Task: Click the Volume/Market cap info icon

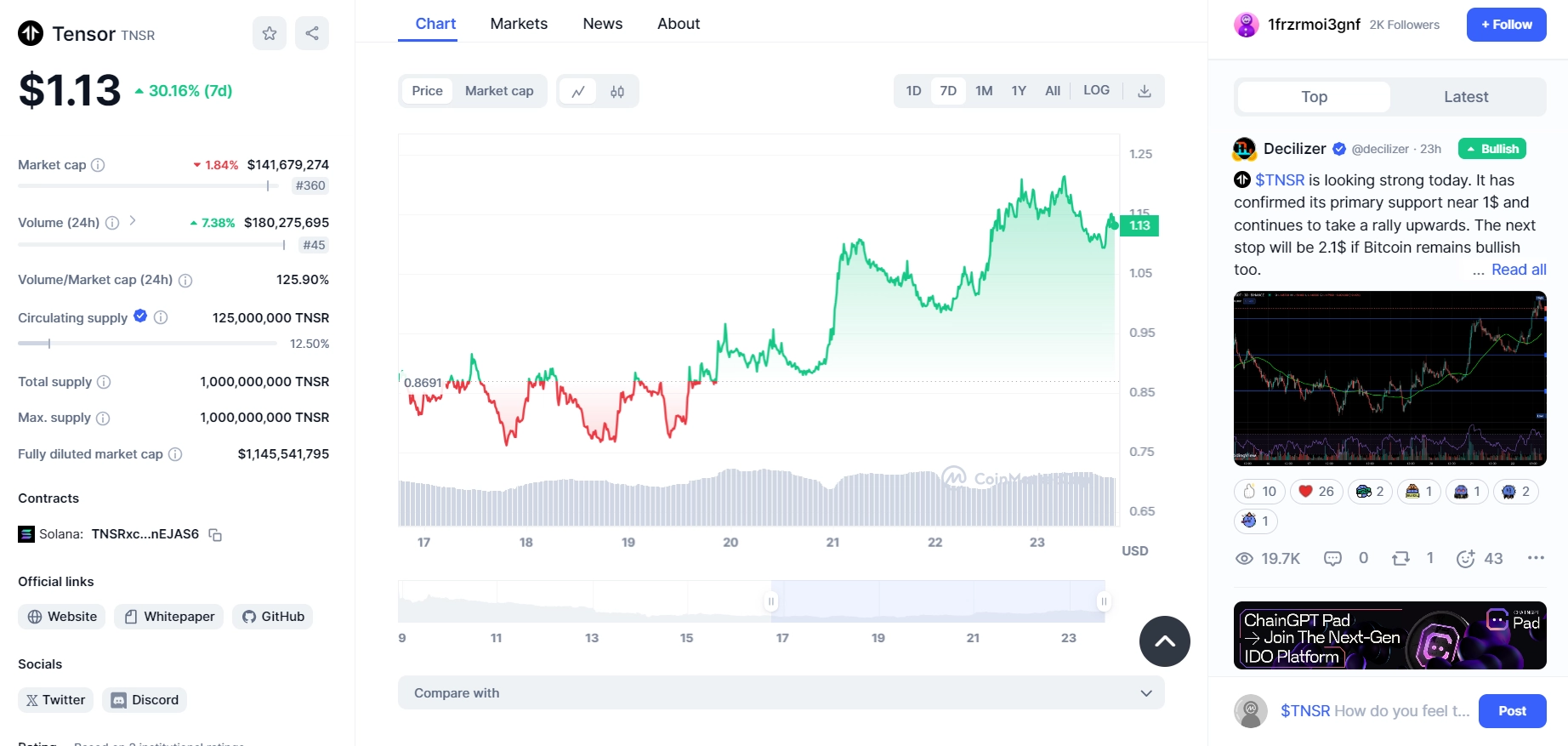Action: pos(185,281)
